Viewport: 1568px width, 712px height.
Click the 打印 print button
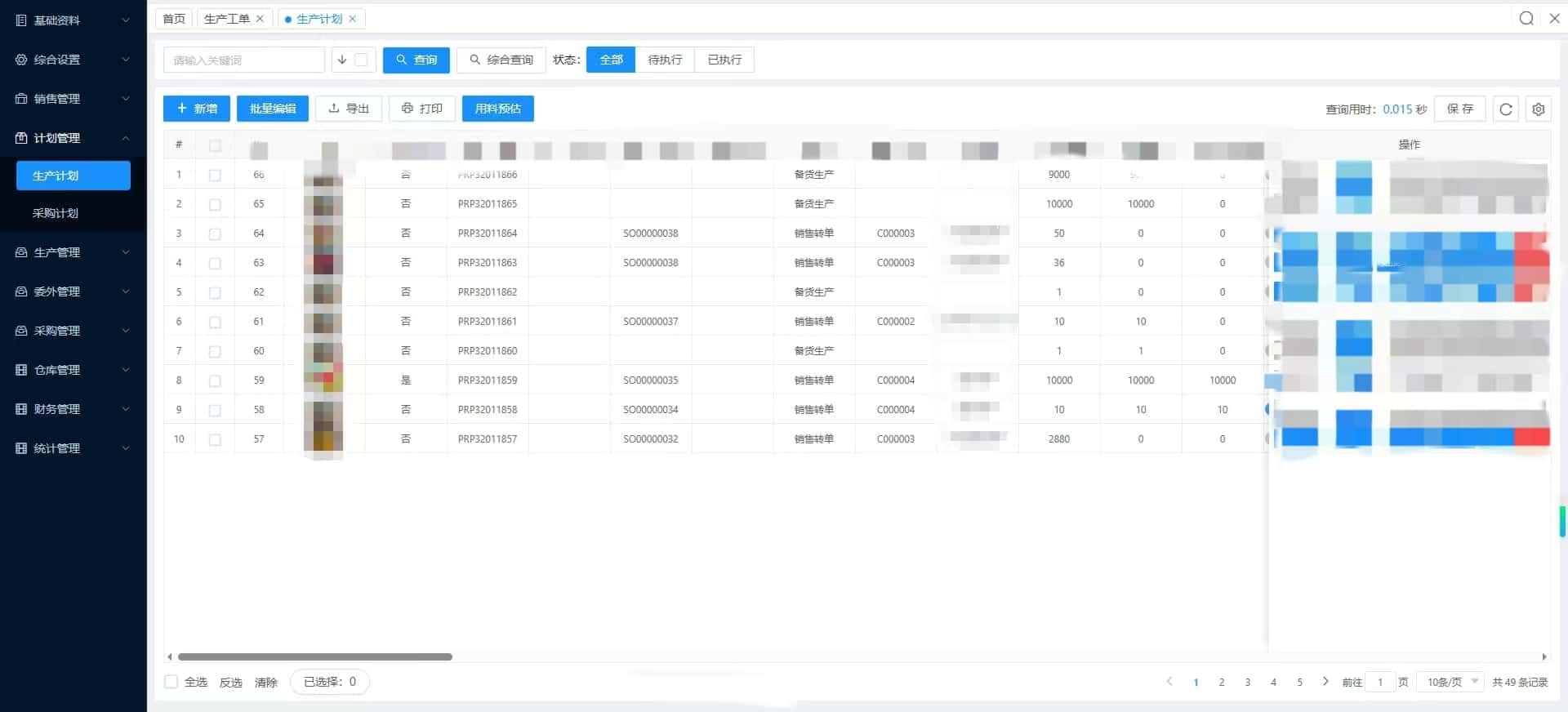[x=422, y=109]
